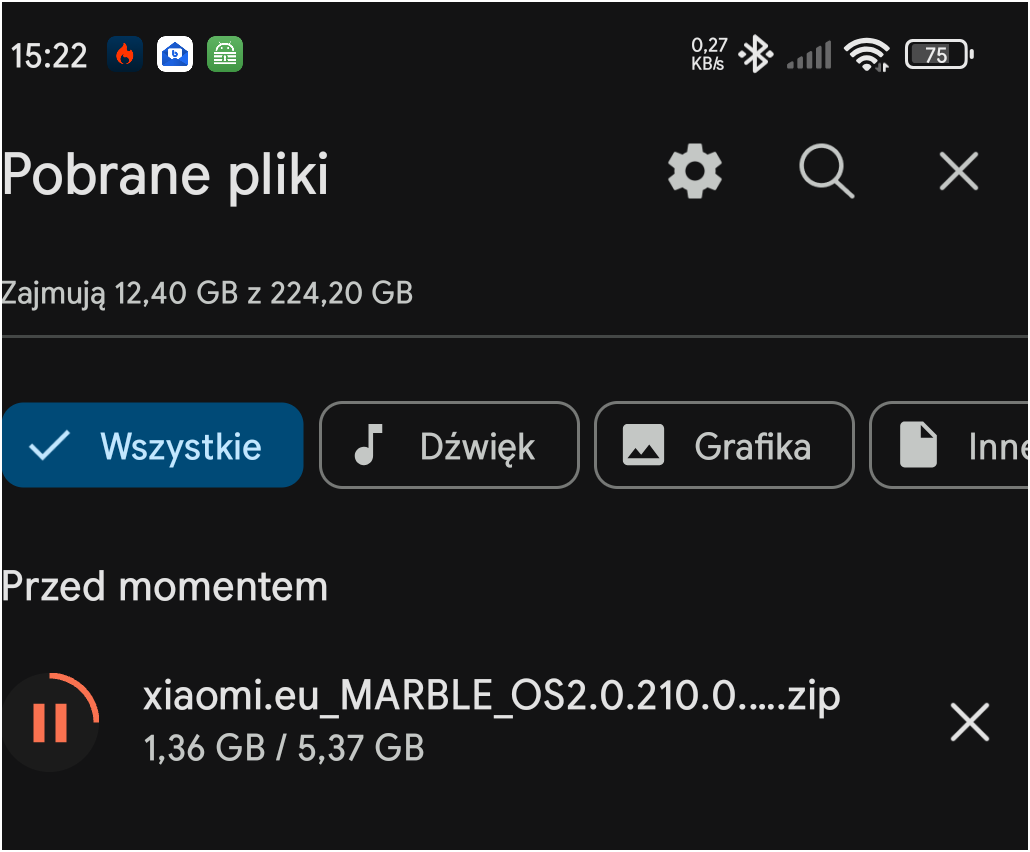Click the Przed momentem section header
Screen dimensions: 1030x852
tap(165, 586)
